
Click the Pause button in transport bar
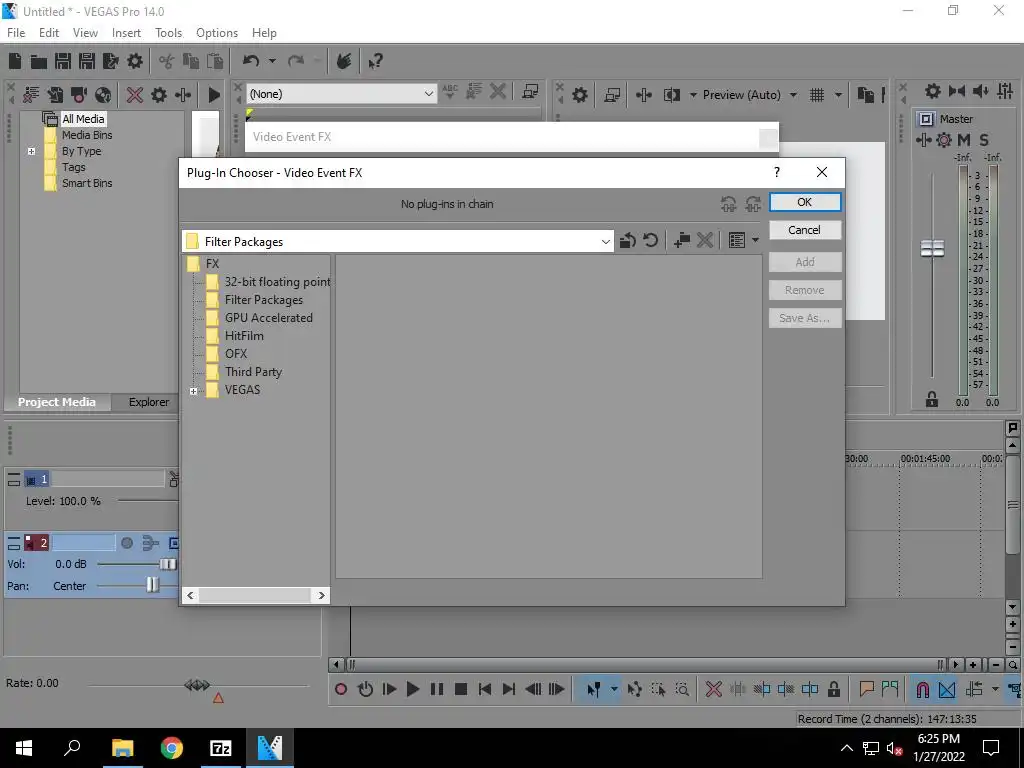437,689
